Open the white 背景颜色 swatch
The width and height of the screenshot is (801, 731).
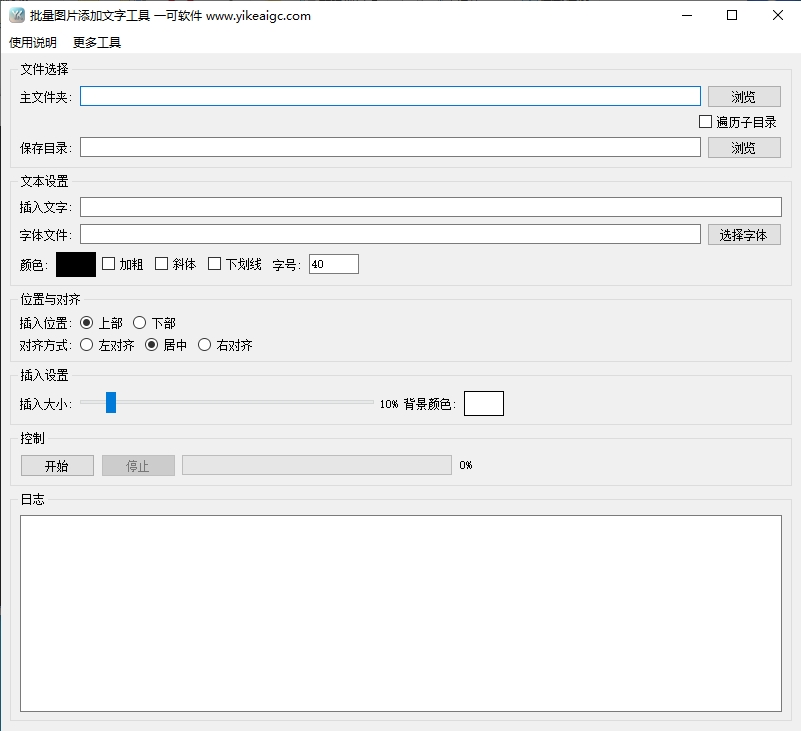coord(484,404)
